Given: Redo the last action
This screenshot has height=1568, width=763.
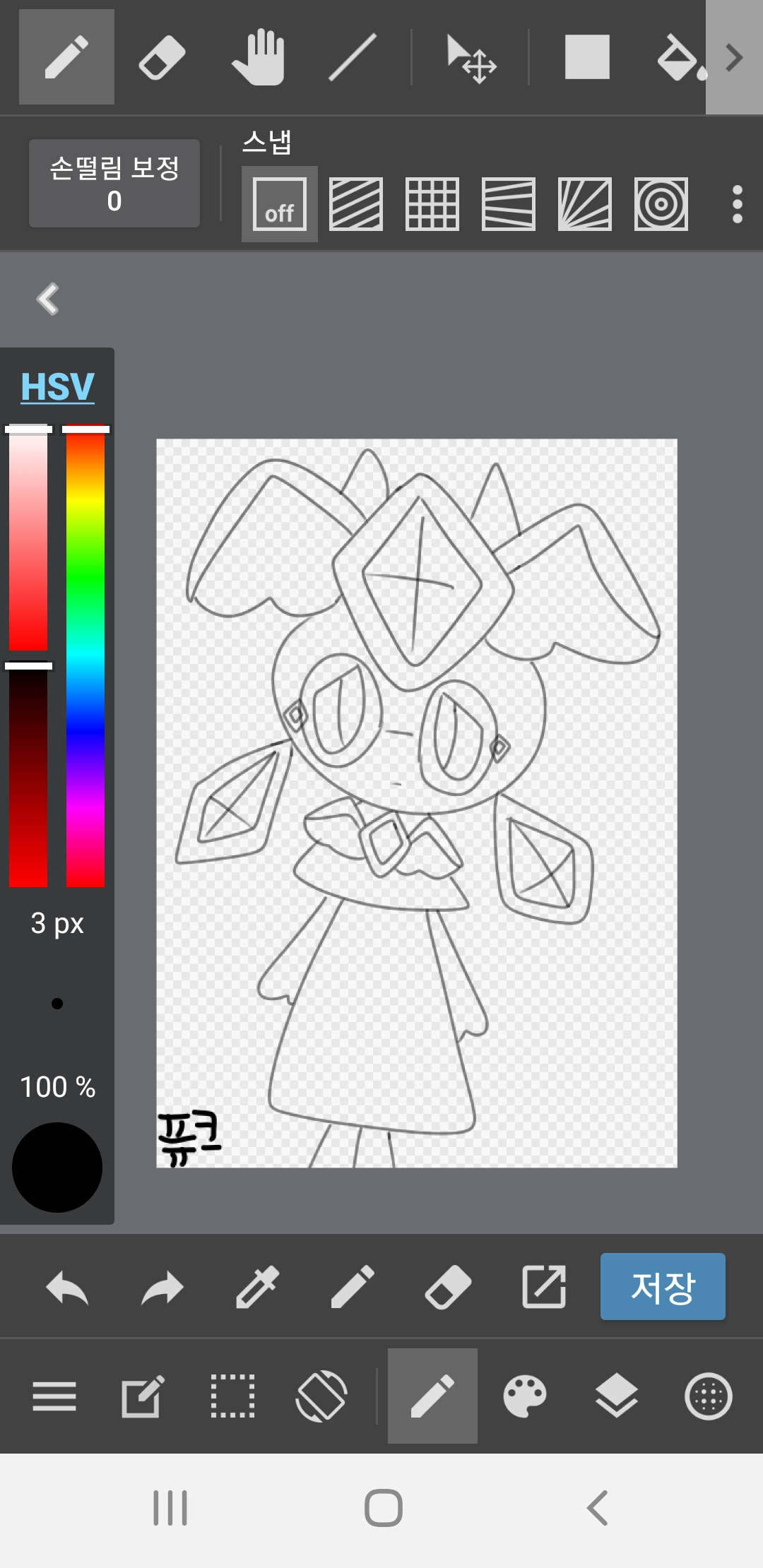Looking at the screenshot, I should click(162, 1288).
